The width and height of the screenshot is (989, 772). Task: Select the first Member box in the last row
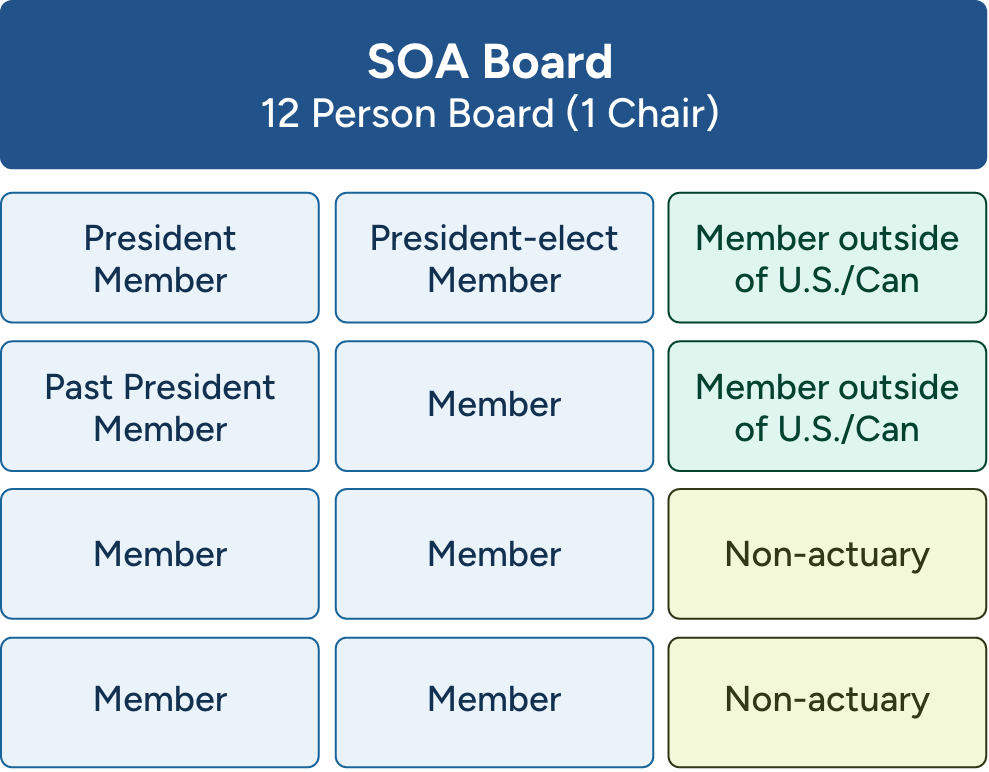pos(160,700)
